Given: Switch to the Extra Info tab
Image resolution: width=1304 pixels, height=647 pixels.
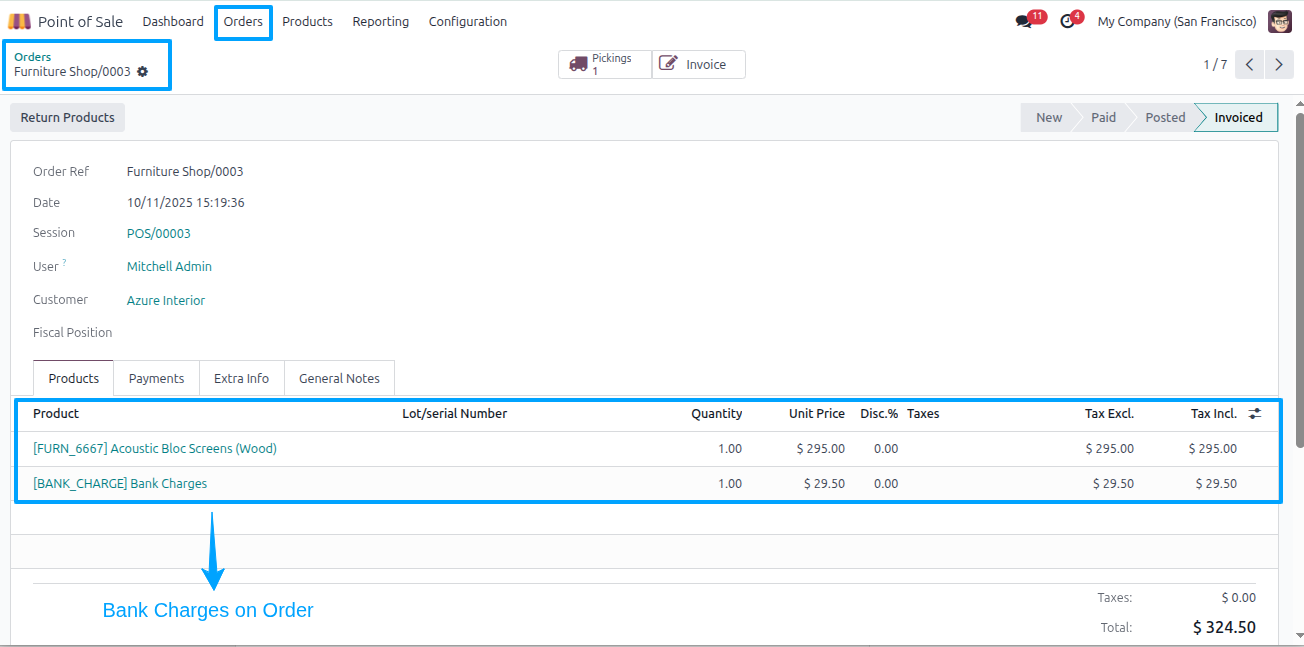Looking at the screenshot, I should tap(242, 378).
